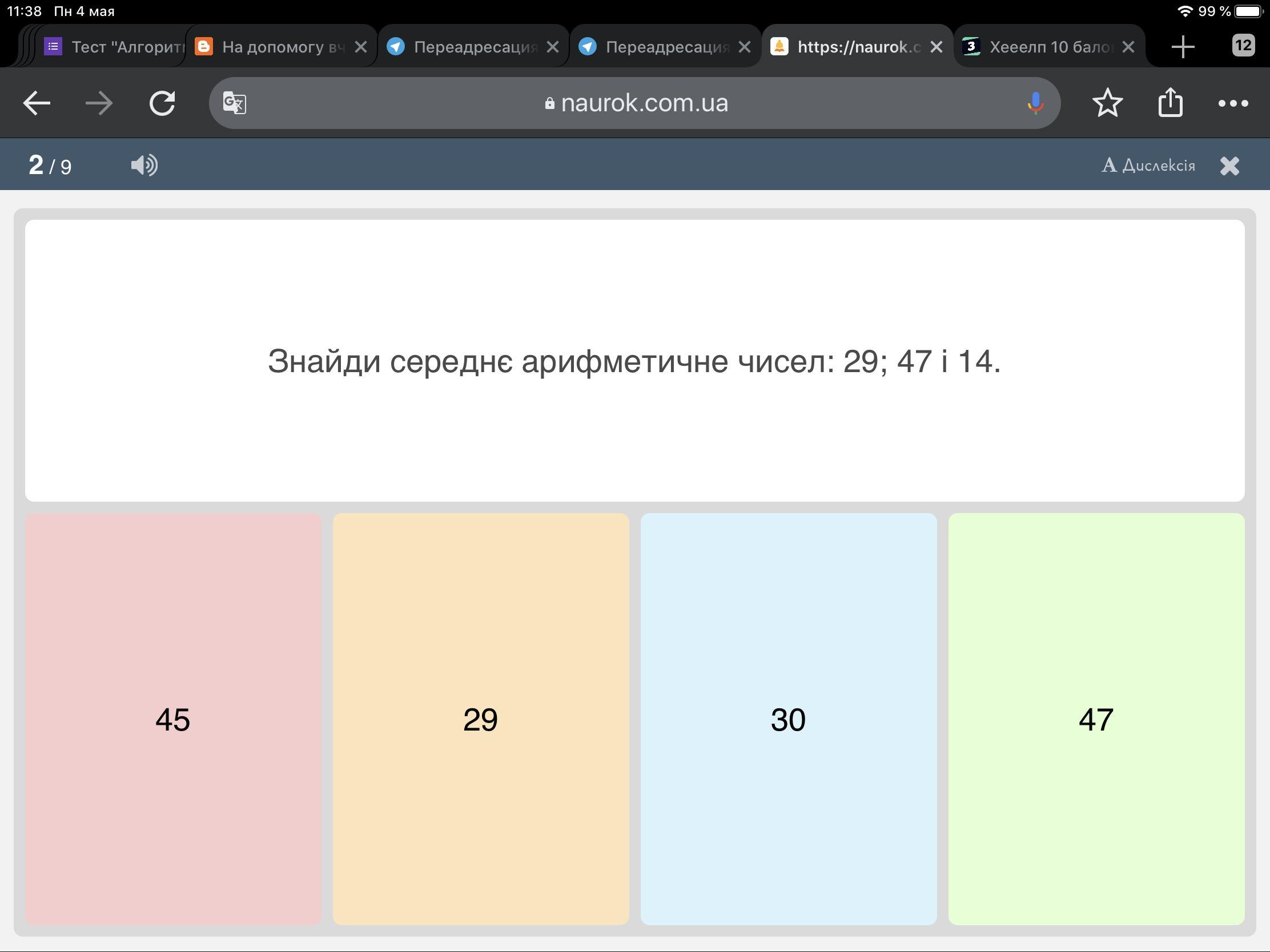This screenshot has height=952, width=1270.
Task: Reload the page
Action: [x=162, y=103]
